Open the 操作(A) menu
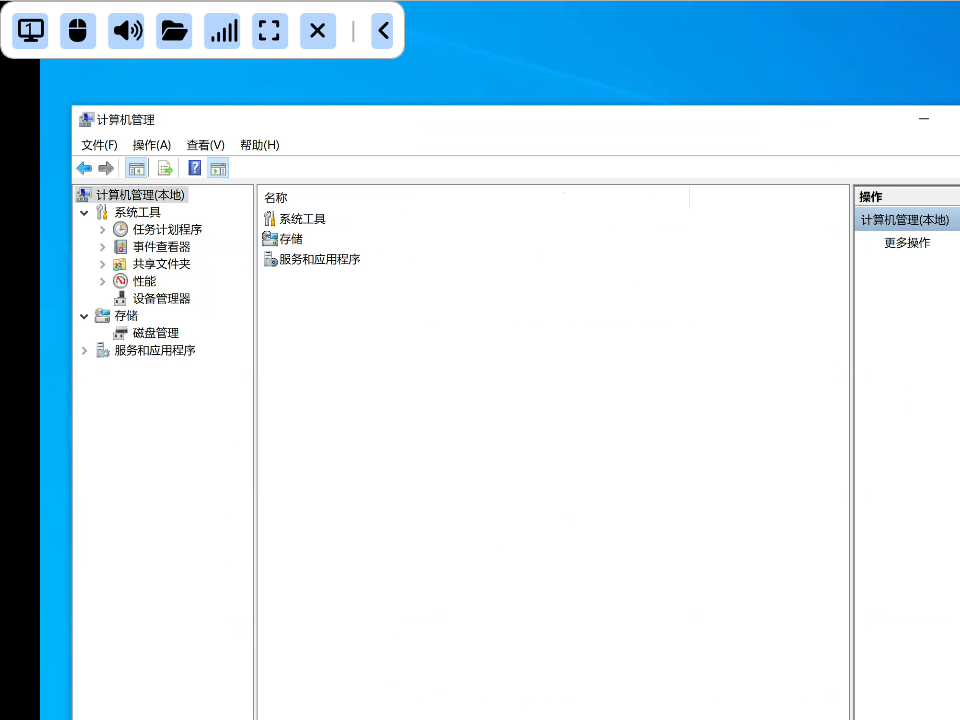This screenshot has height=720, width=960. coord(152,145)
